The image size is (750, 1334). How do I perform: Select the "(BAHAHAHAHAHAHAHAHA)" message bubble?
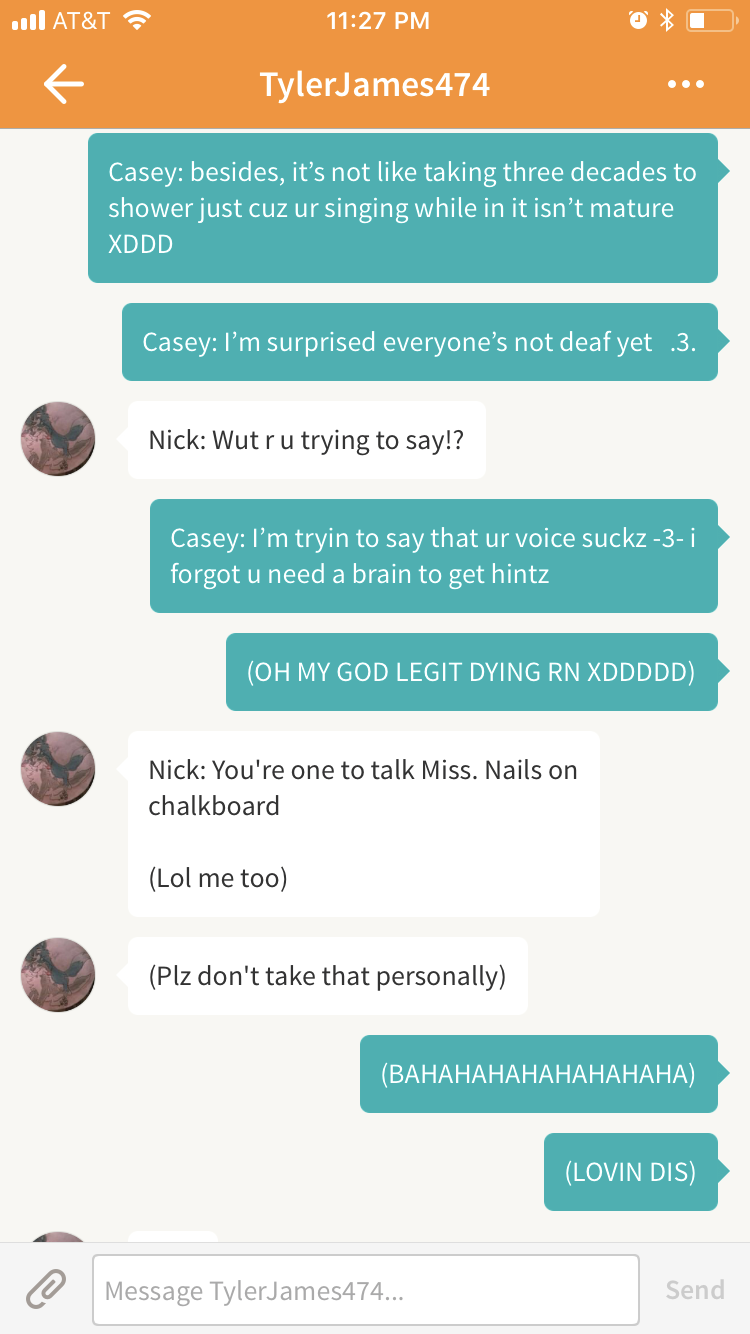coord(539,1074)
